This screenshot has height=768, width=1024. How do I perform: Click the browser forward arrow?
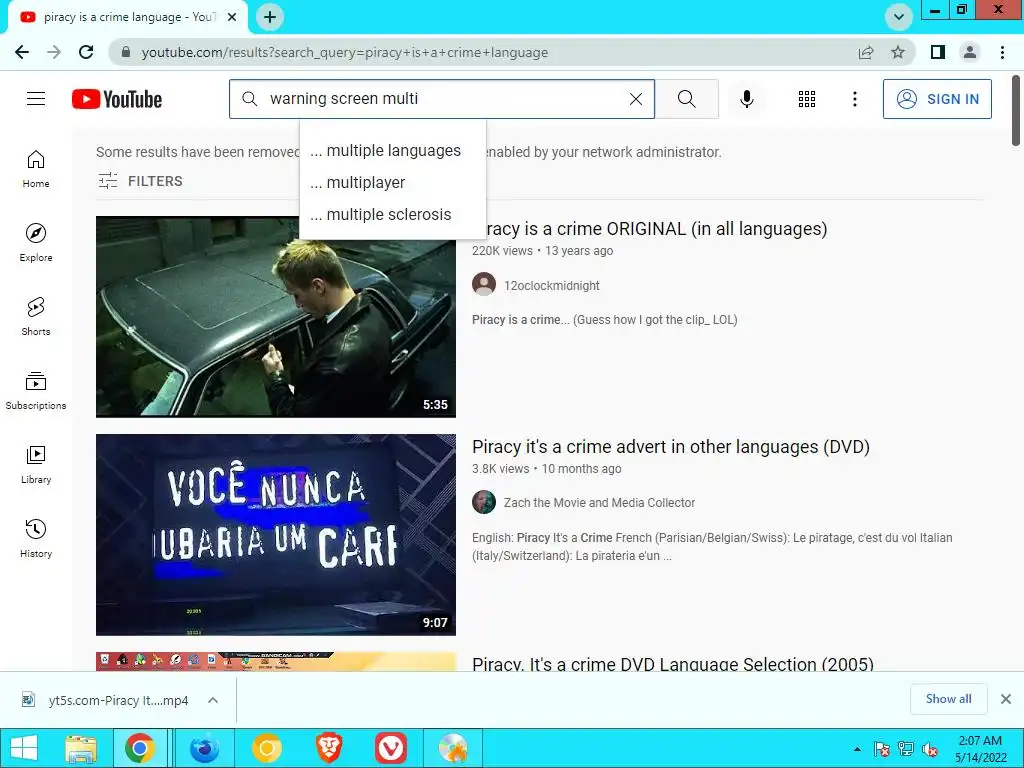tap(54, 52)
